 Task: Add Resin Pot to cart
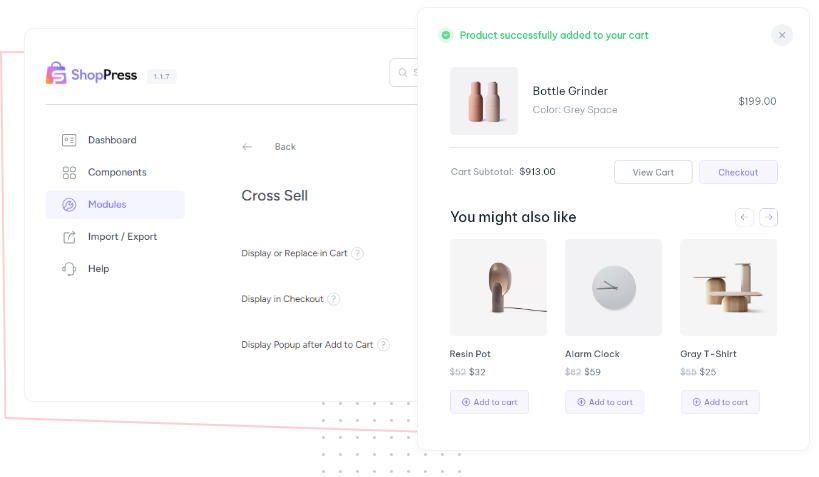coord(489,402)
